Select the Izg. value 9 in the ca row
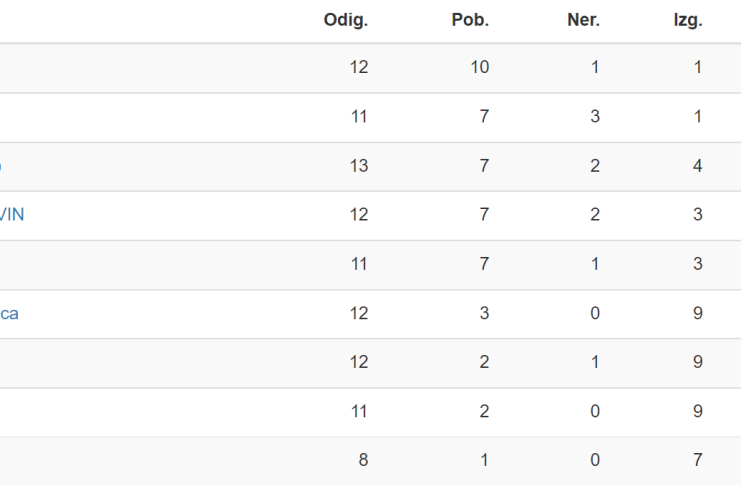Image resolution: width=741 pixels, height=486 pixels. [698, 313]
